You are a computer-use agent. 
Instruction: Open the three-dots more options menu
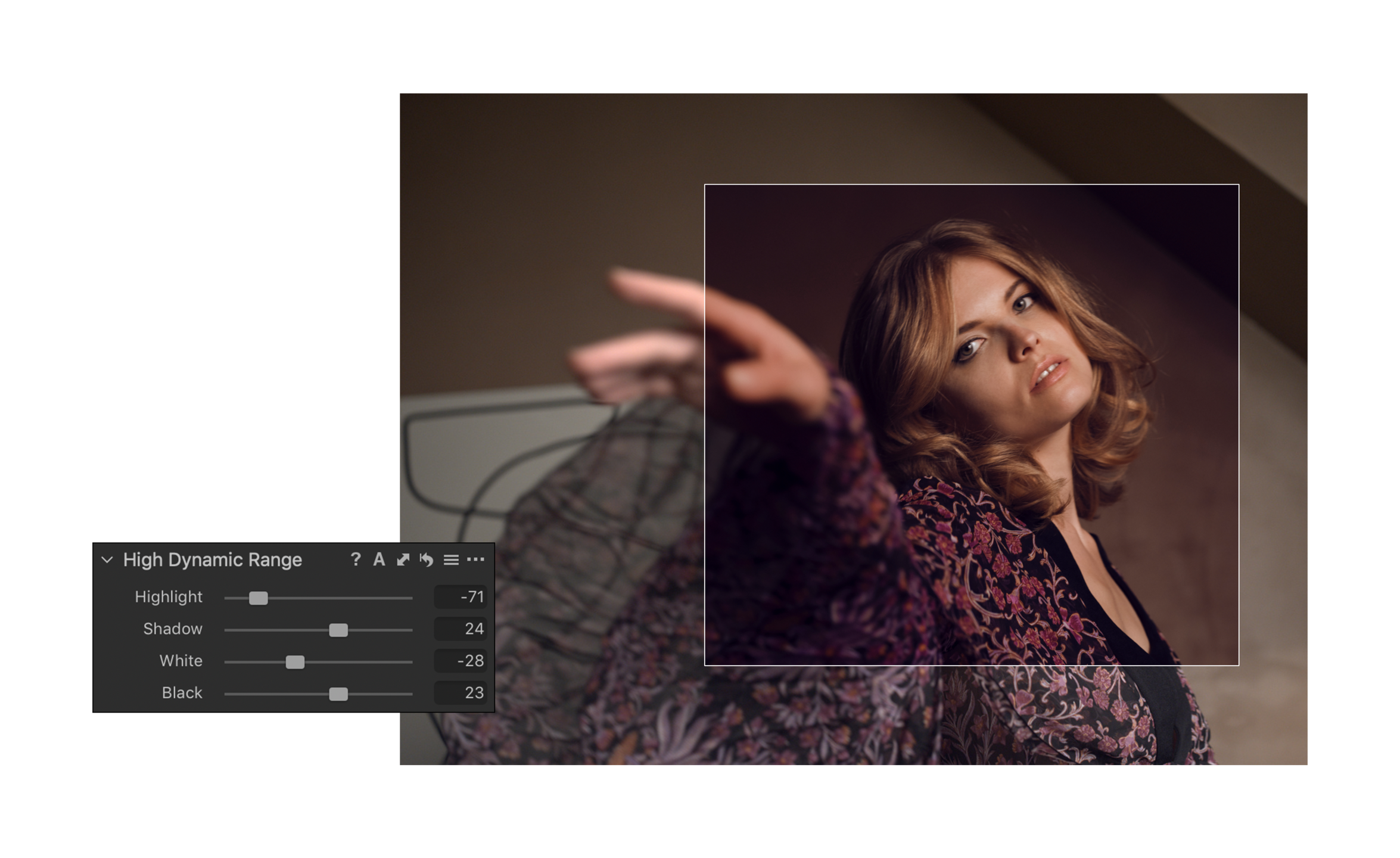click(475, 559)
